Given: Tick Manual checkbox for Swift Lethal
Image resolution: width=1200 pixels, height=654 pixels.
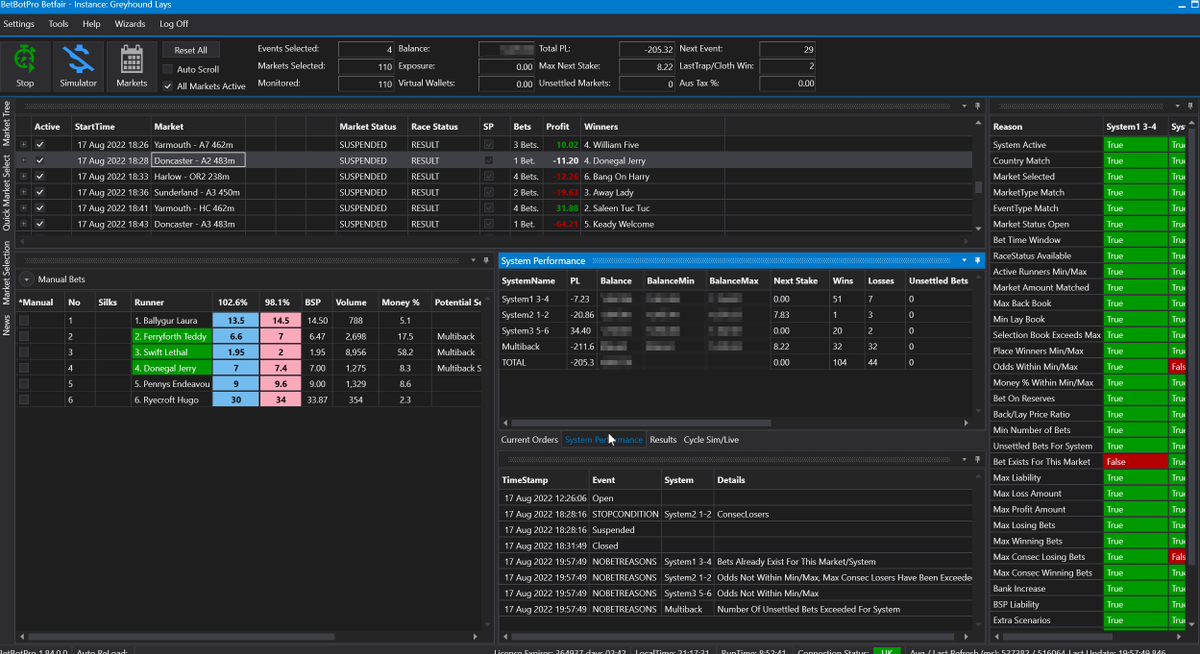Looking at the screenshot, I should [24, 352].
